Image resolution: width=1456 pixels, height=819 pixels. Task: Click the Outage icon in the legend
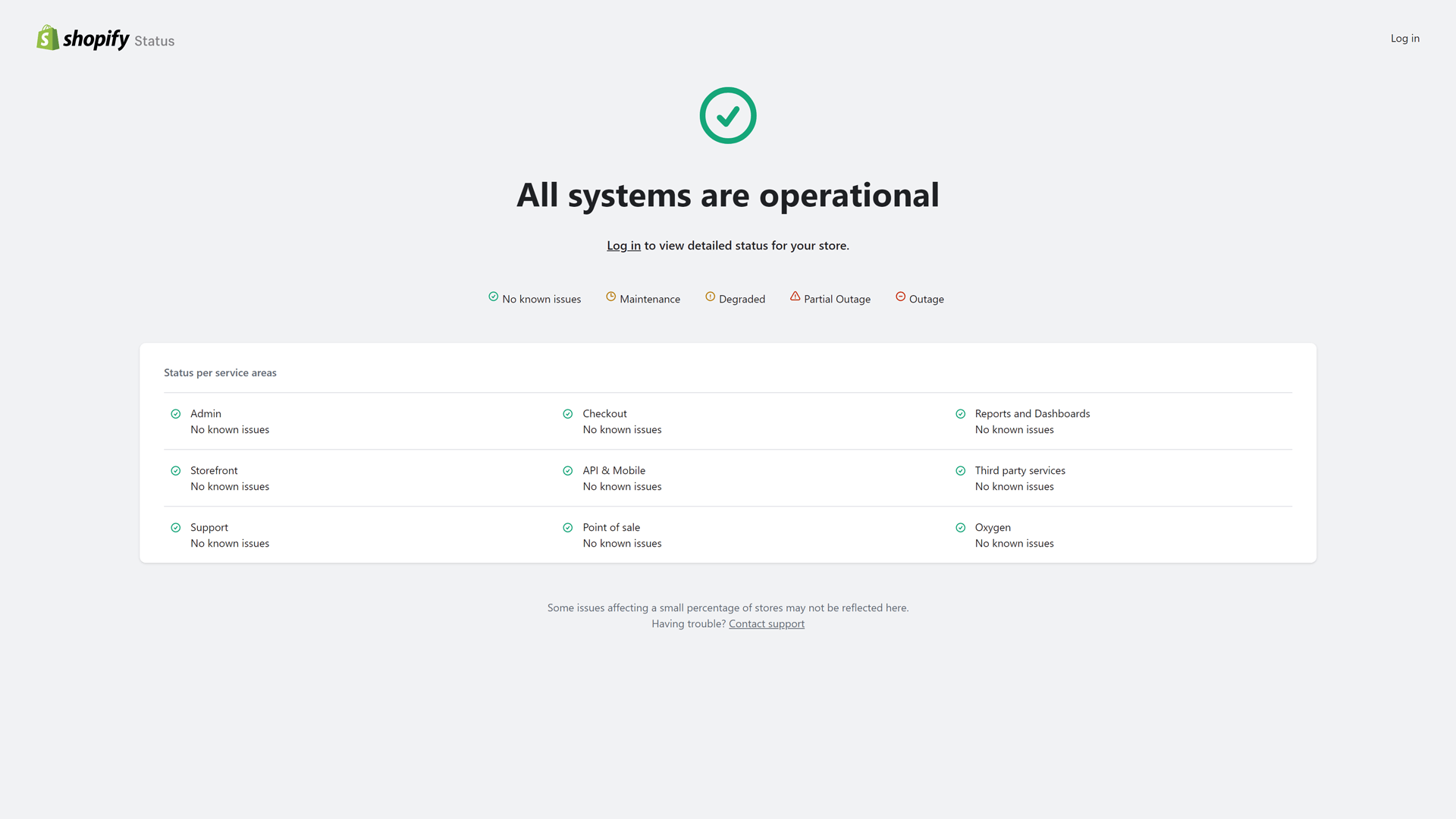click(900, 297)
